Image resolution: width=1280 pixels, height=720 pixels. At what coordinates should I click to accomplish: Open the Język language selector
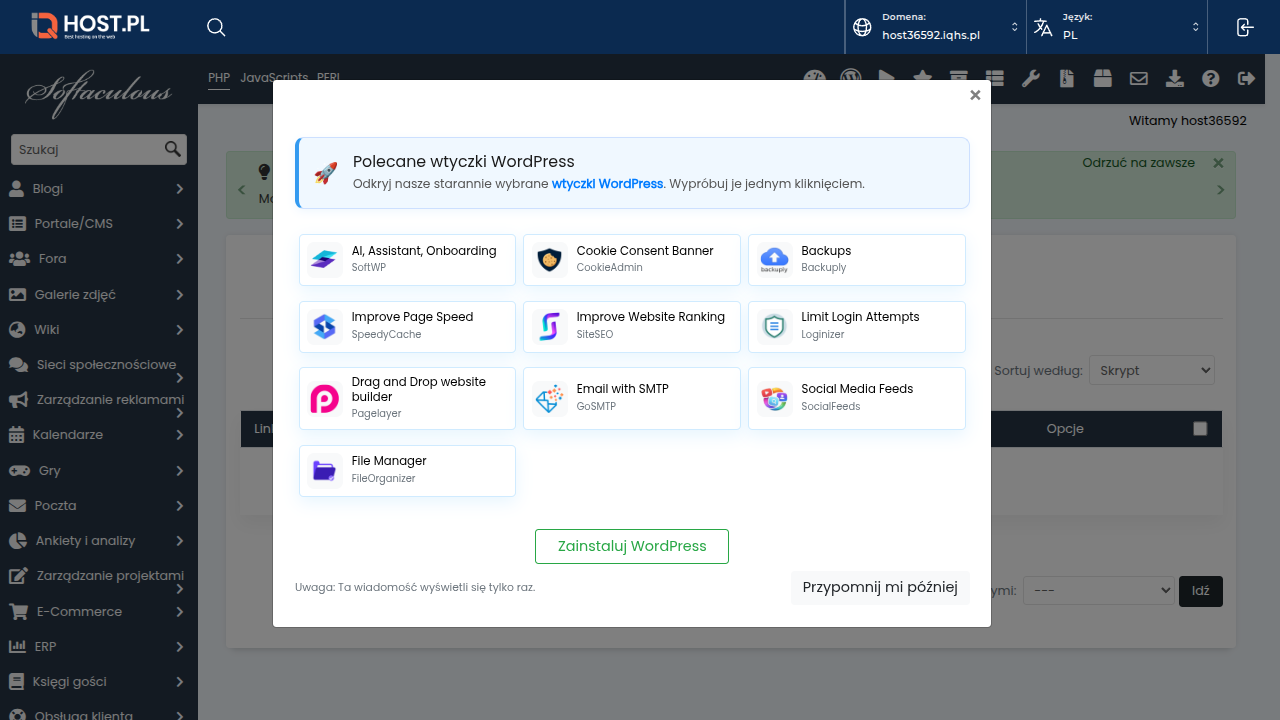pyautogui.click(x=1117, y=27)
